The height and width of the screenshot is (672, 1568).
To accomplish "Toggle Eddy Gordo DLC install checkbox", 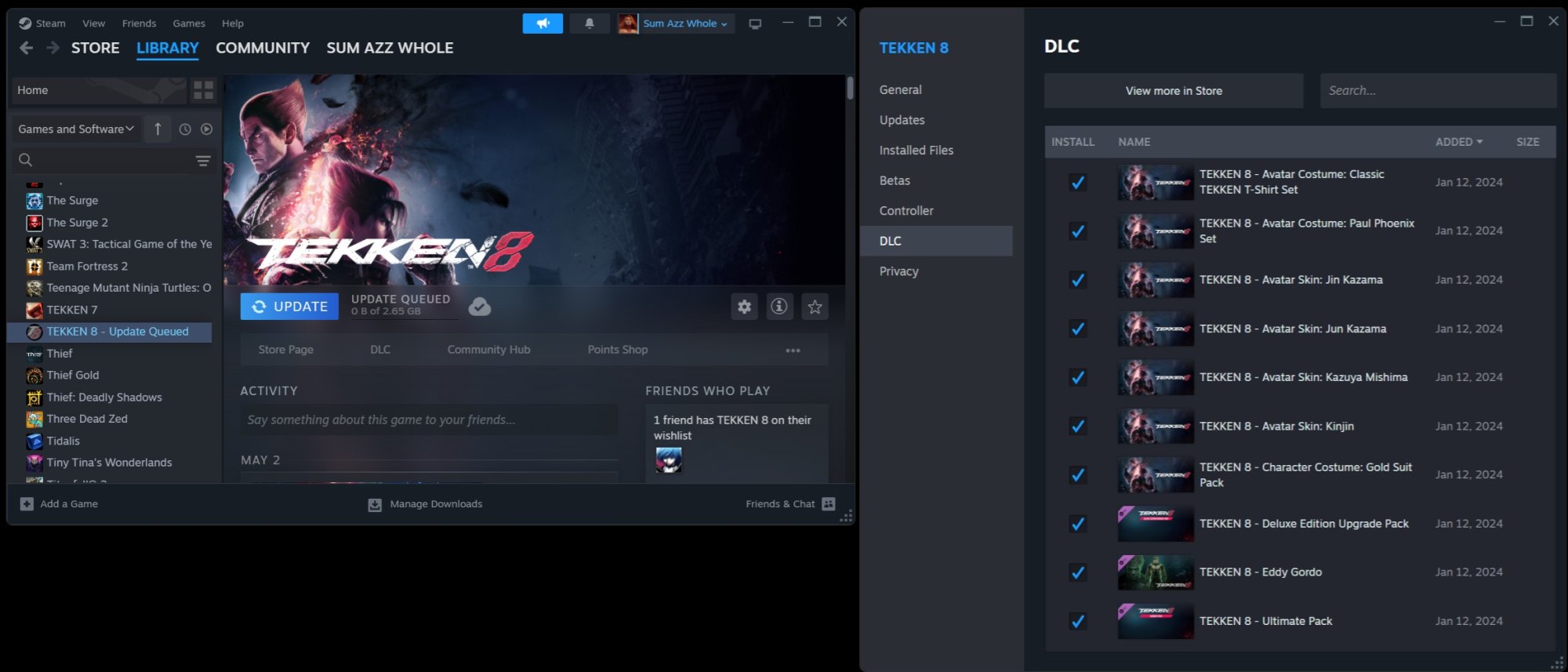I will coord(1078,572).
